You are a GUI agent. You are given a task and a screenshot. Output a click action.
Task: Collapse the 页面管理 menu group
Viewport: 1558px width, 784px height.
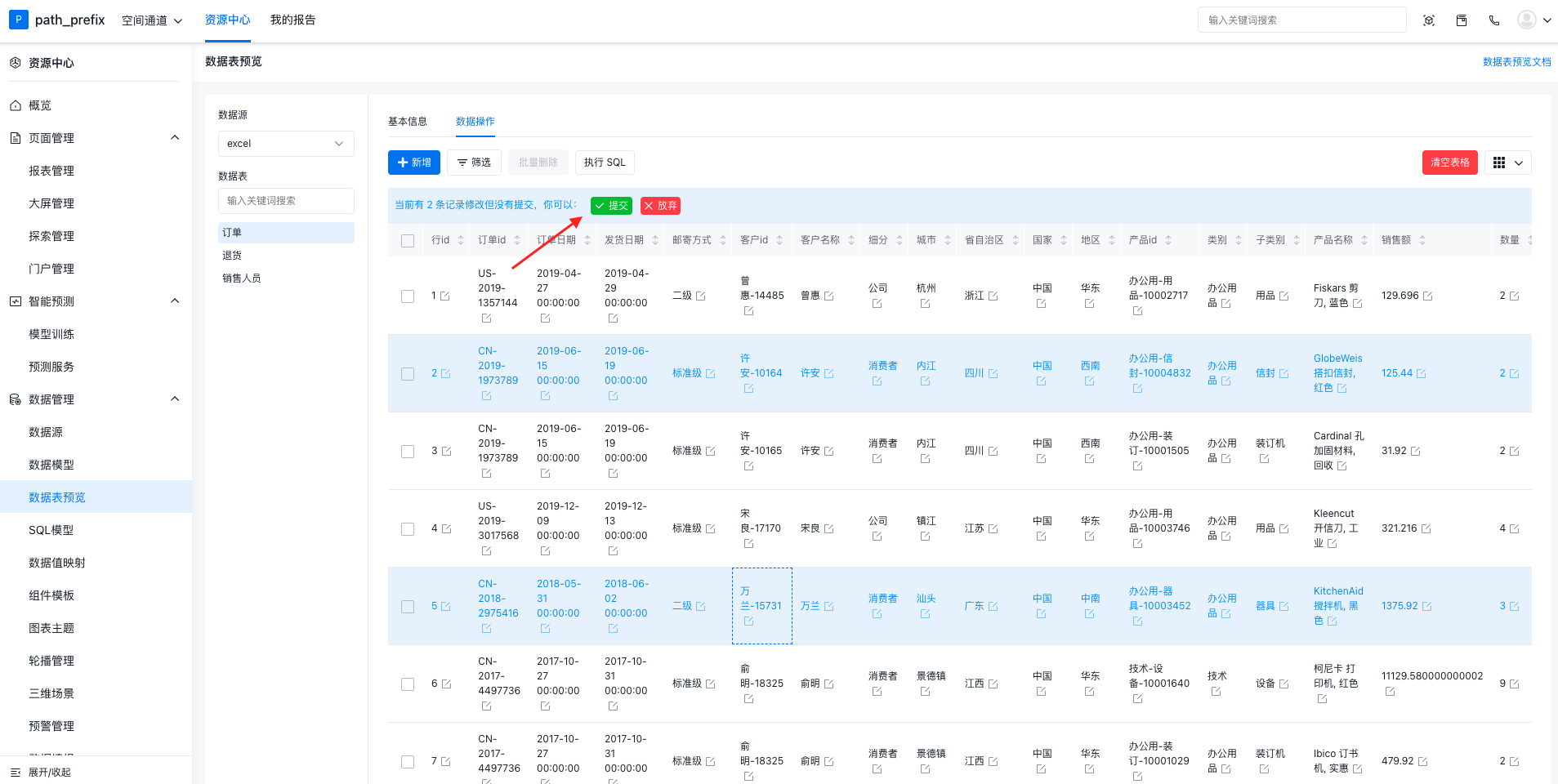[x=175, y=138]
